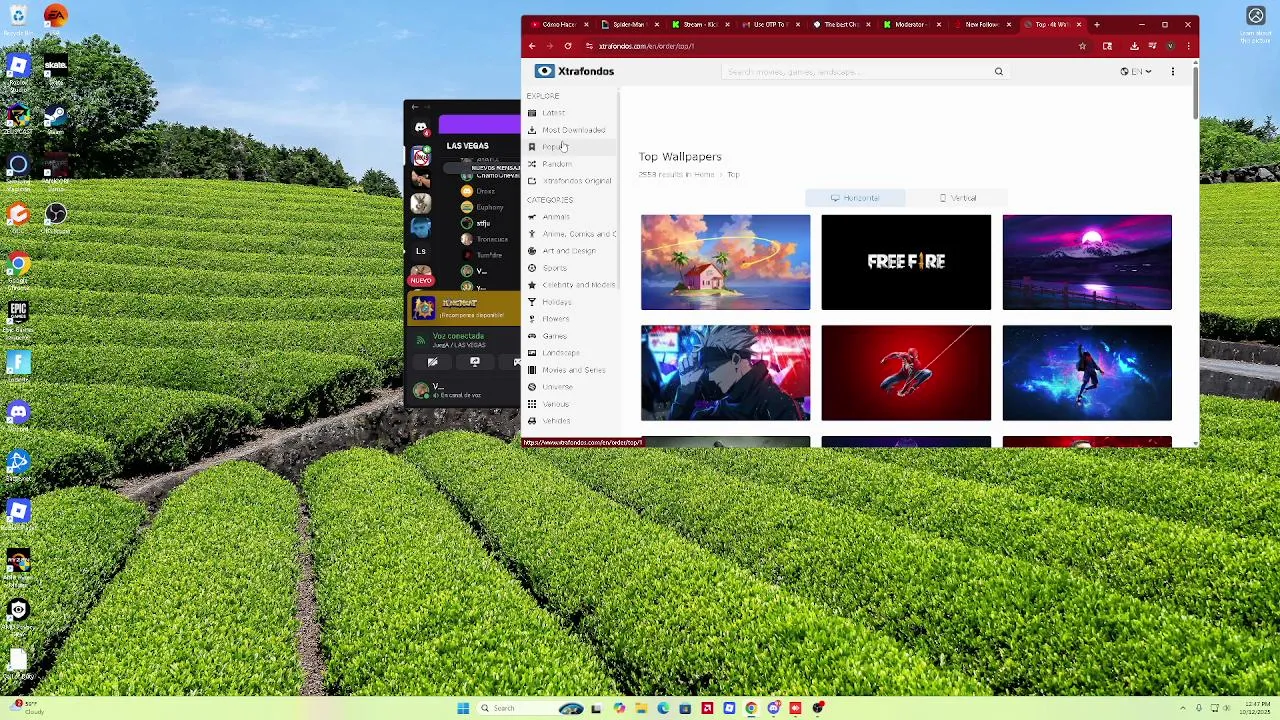This screenshot has width=1280, height=720.
Task: Switch to the Spider-Man browser tab
Action: (x=628, y=24)
